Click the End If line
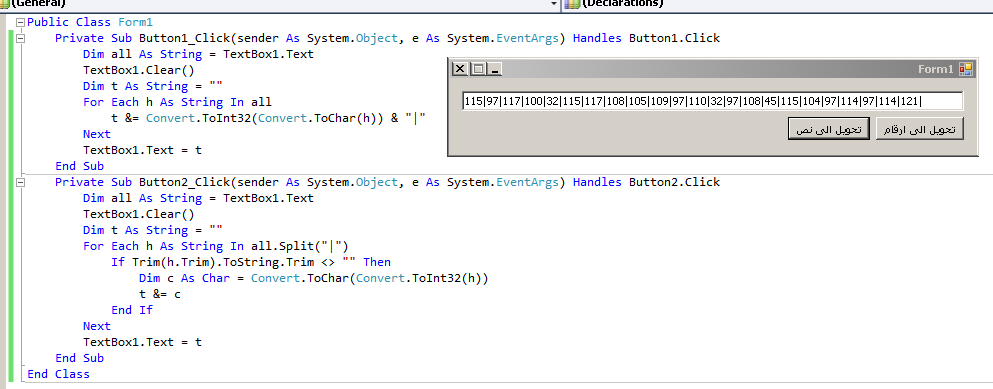This screenshot has height=389, width=993. [x=132, y=310]
